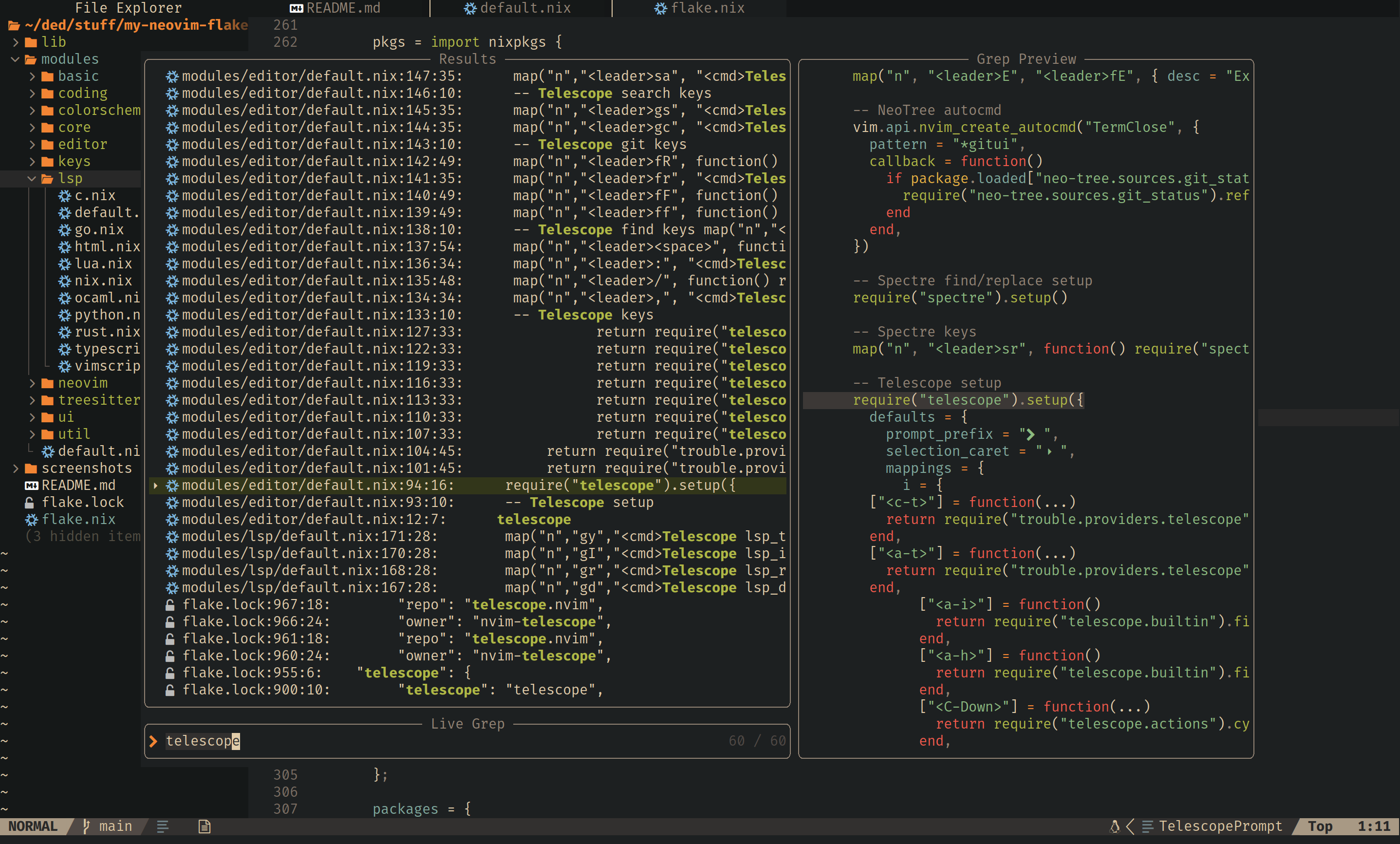Expand the screenshots folder
This screenshot has width=1400, height=844.
(16, 469)
